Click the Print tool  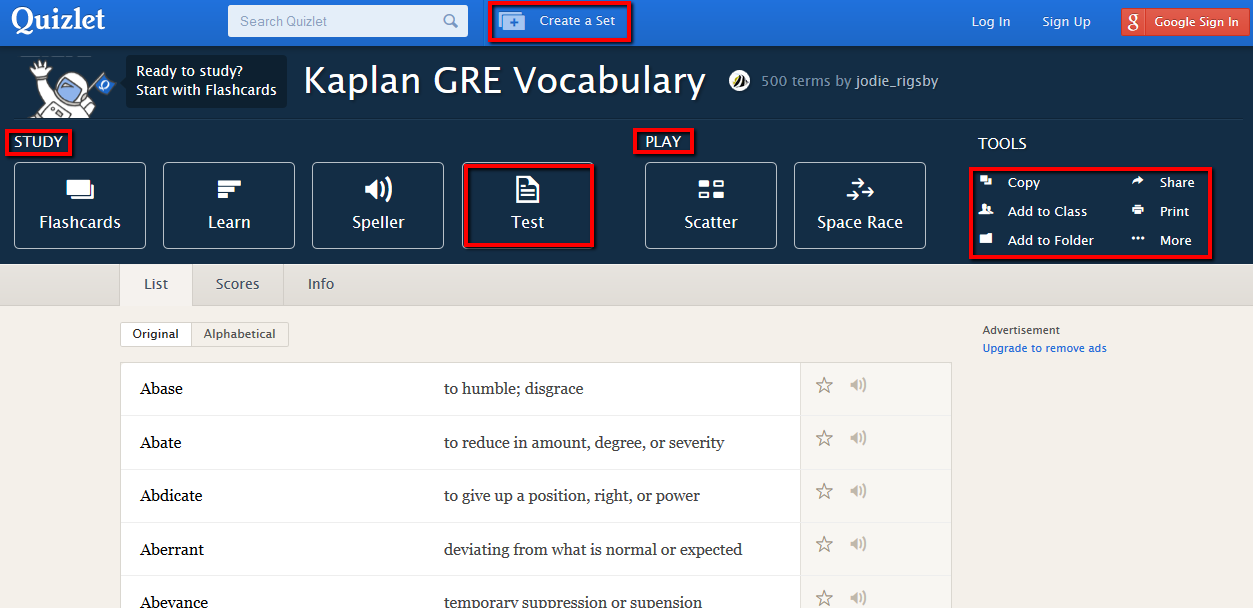point(1160,211)
